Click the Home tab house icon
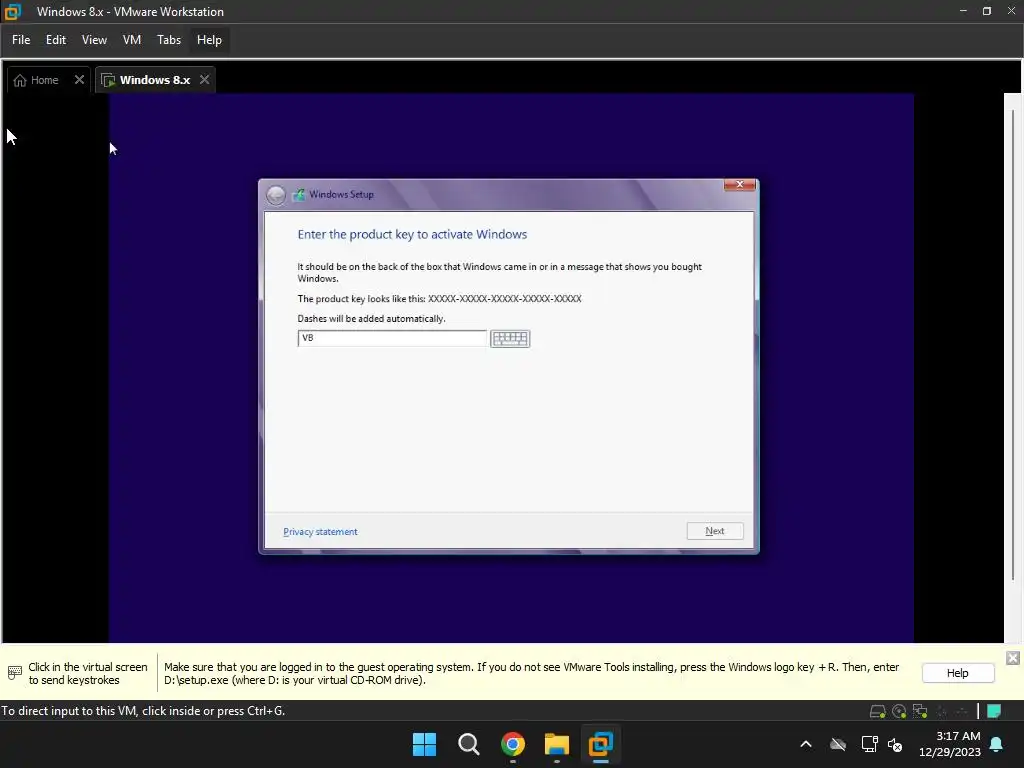This screenshot has width=1024, height=768. click(20, 80)
